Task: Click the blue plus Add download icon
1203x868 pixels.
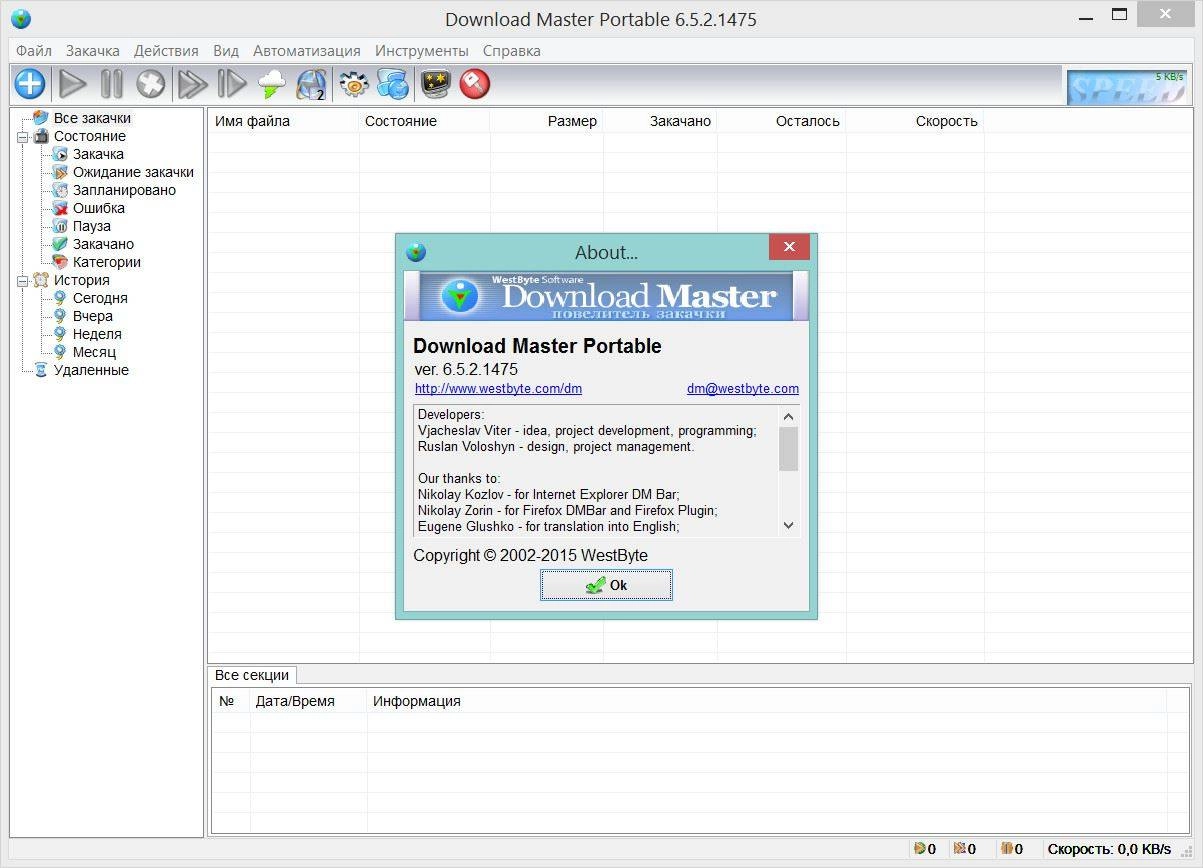Action: (30, 84)
